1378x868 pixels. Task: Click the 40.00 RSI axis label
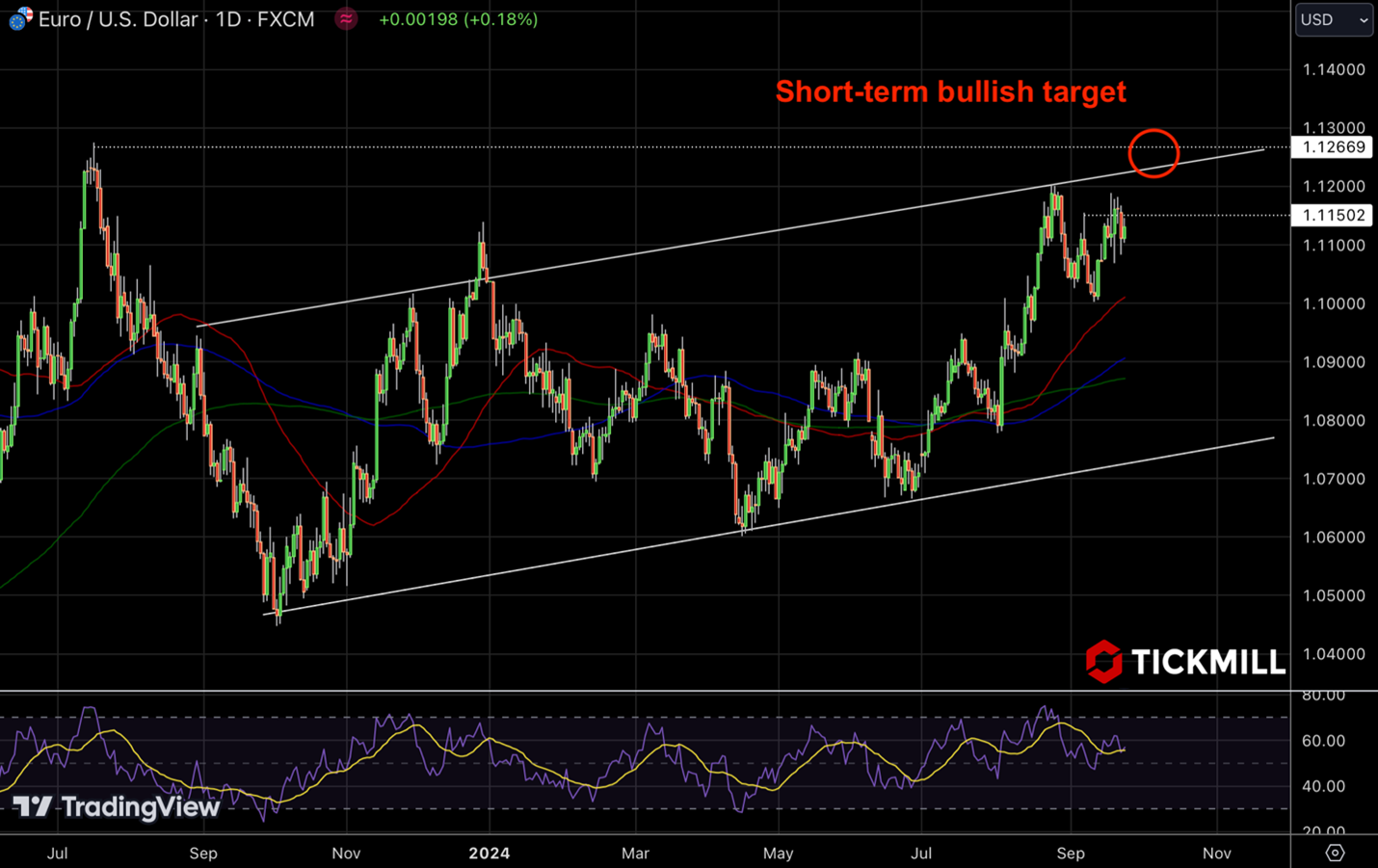point(1323,786)
